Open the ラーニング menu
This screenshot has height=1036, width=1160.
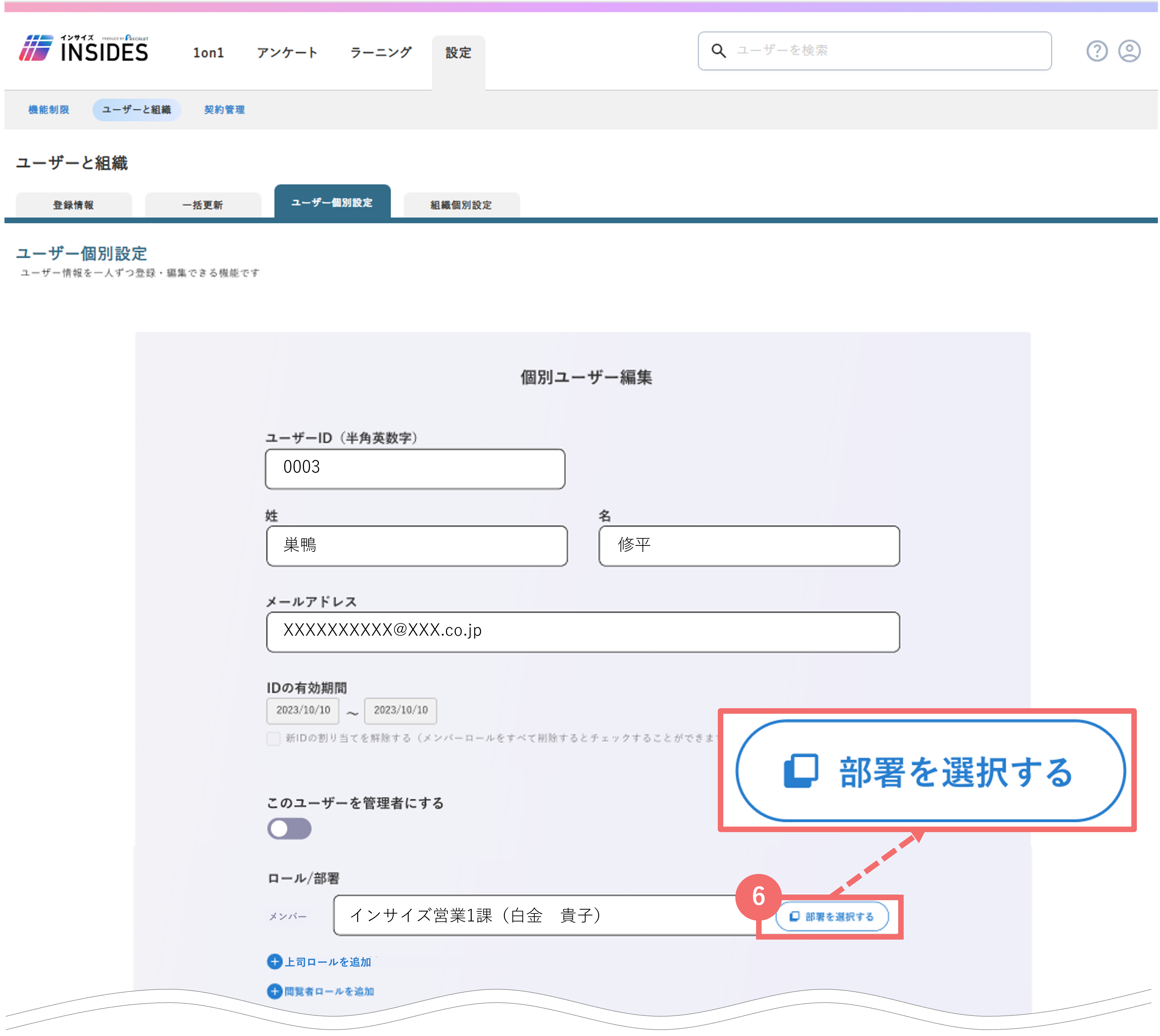(381, 53)
